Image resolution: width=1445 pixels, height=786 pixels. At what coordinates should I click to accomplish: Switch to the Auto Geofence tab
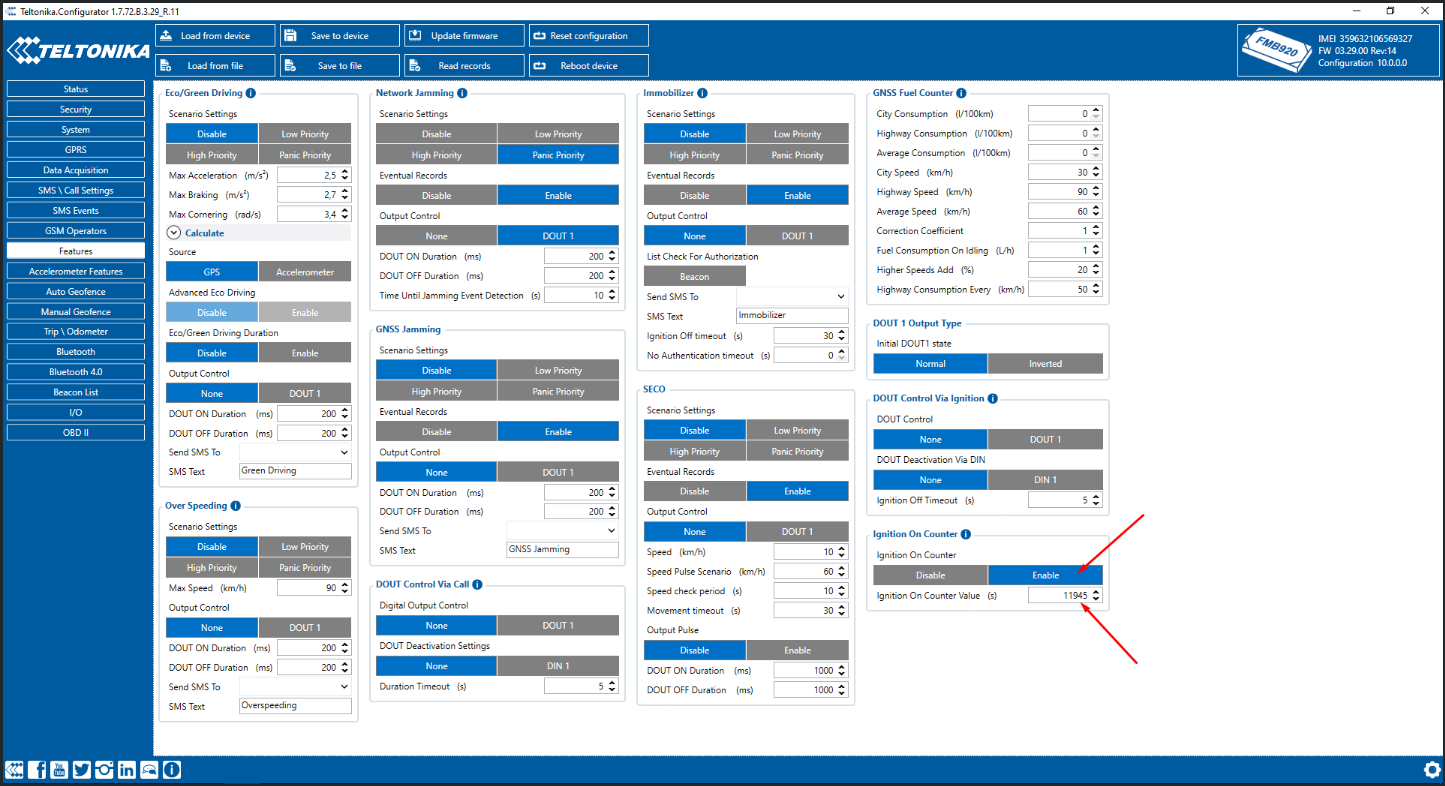pyautogui.click(x=76, y=292)
